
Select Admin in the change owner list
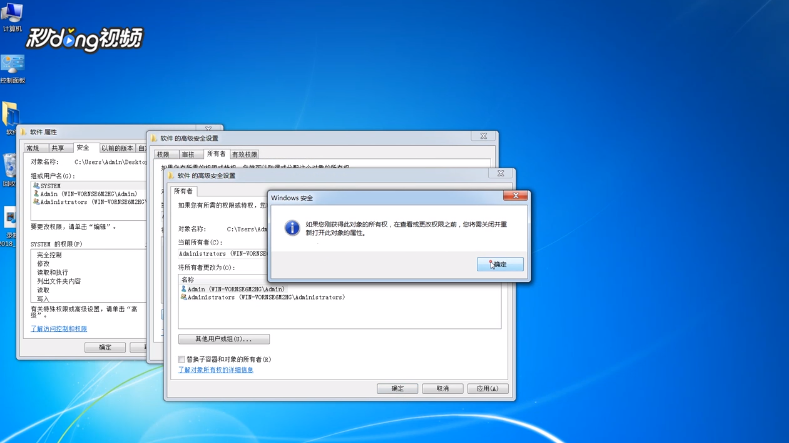tap(233, 289)
